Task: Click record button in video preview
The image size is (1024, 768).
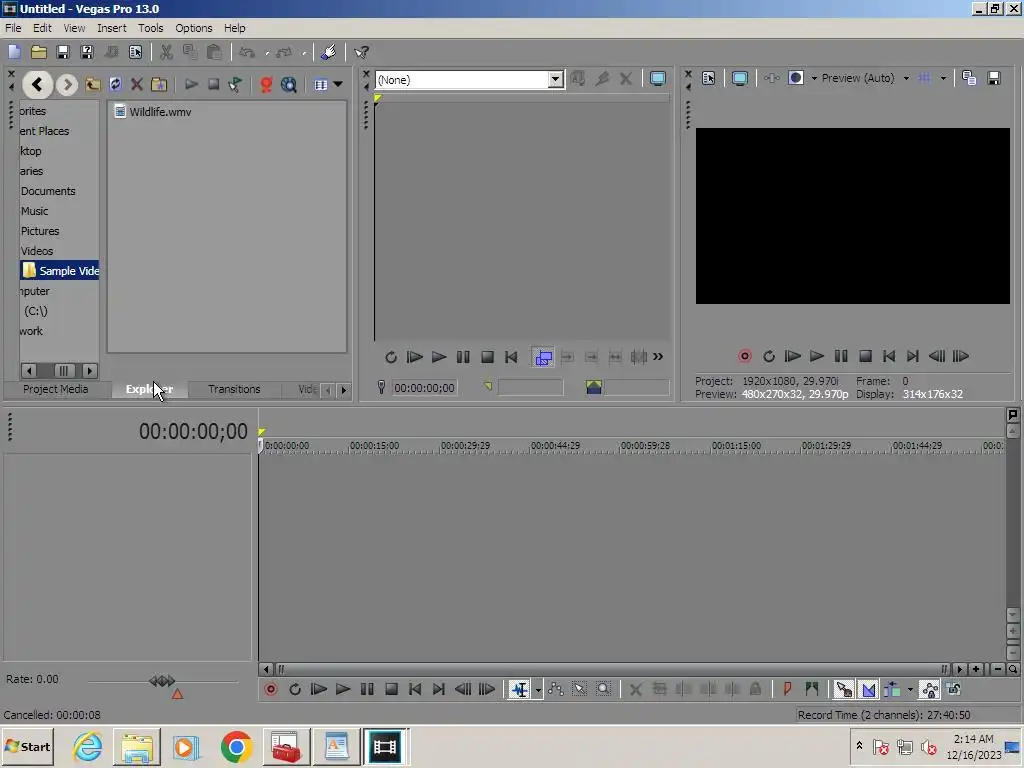Action: [744, 357]
